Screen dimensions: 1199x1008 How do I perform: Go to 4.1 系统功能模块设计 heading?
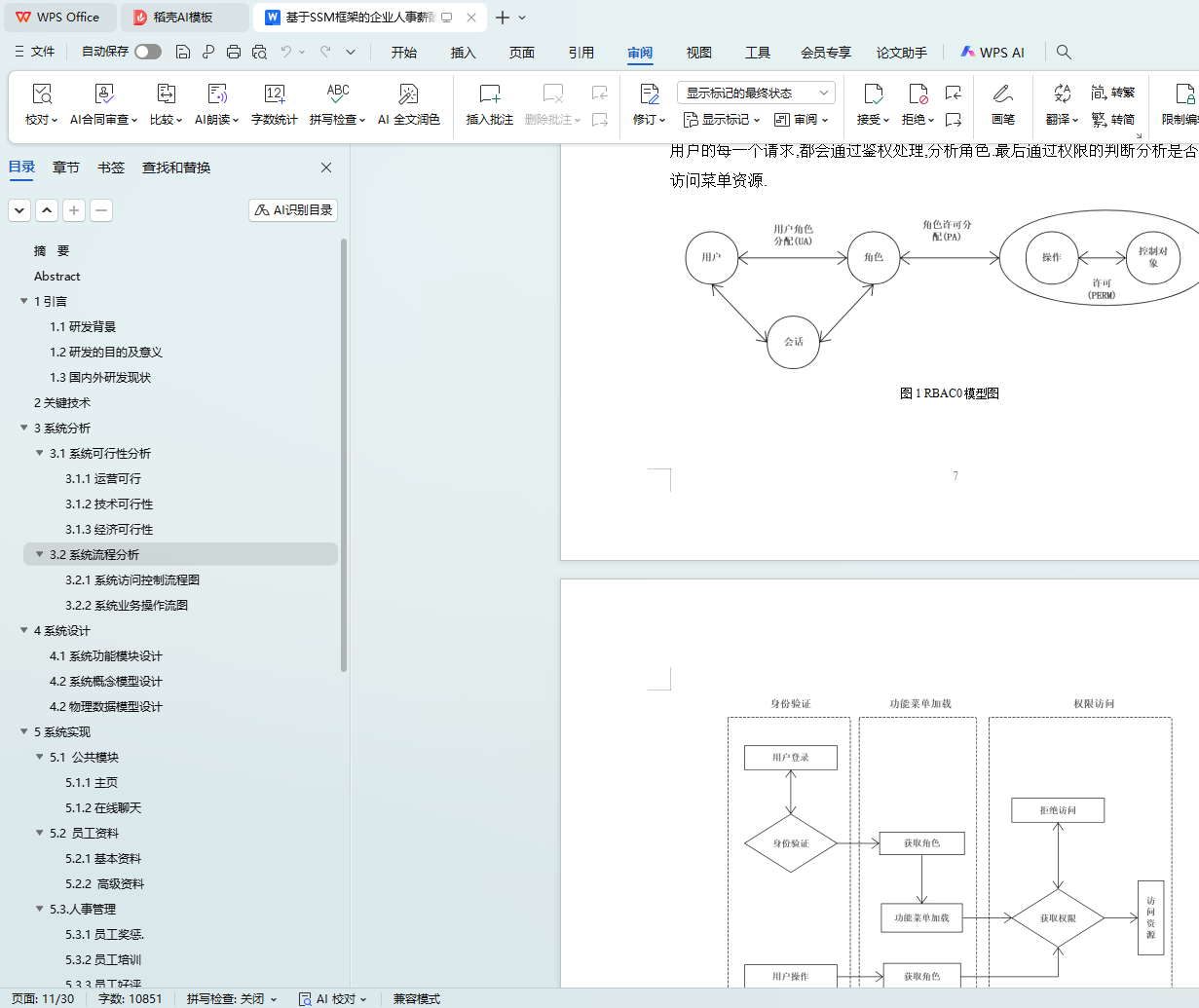click(106, 656)
